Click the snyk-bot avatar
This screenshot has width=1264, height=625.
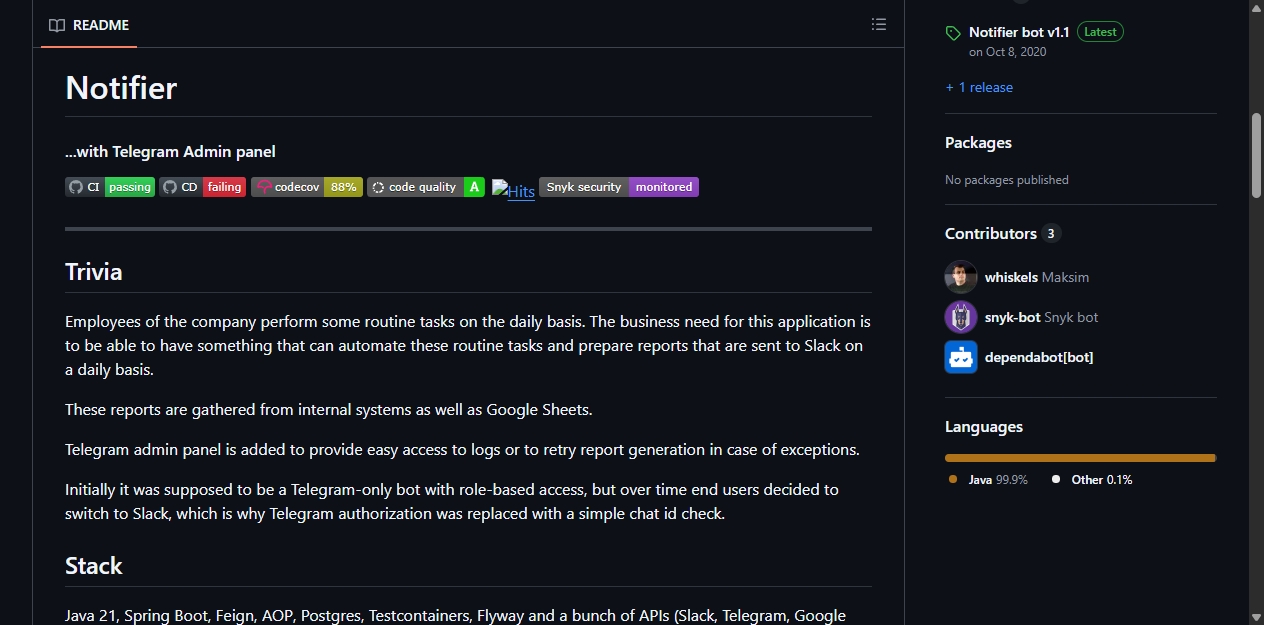point(961,317)
